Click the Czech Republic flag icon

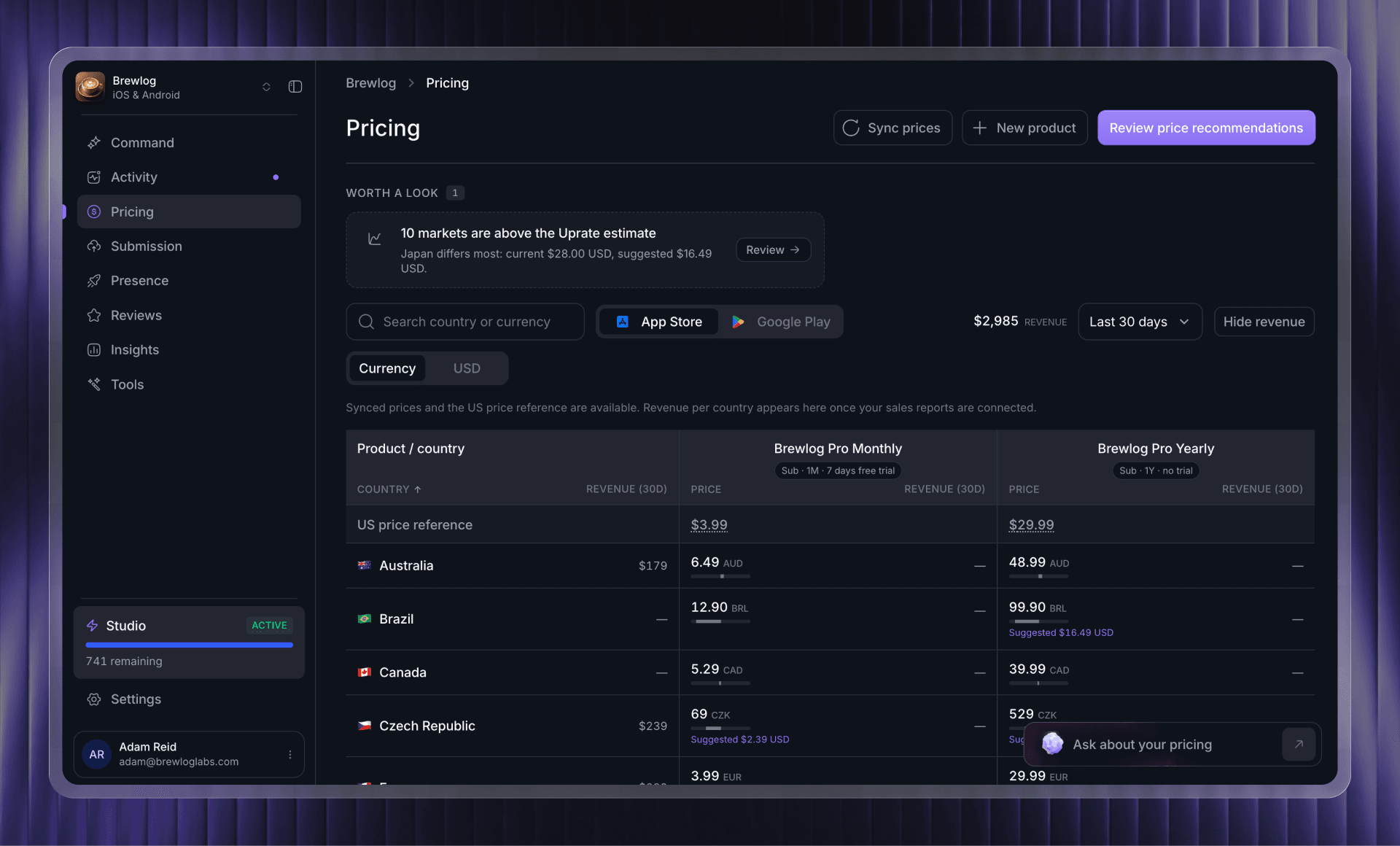click(x=365, y=726)
